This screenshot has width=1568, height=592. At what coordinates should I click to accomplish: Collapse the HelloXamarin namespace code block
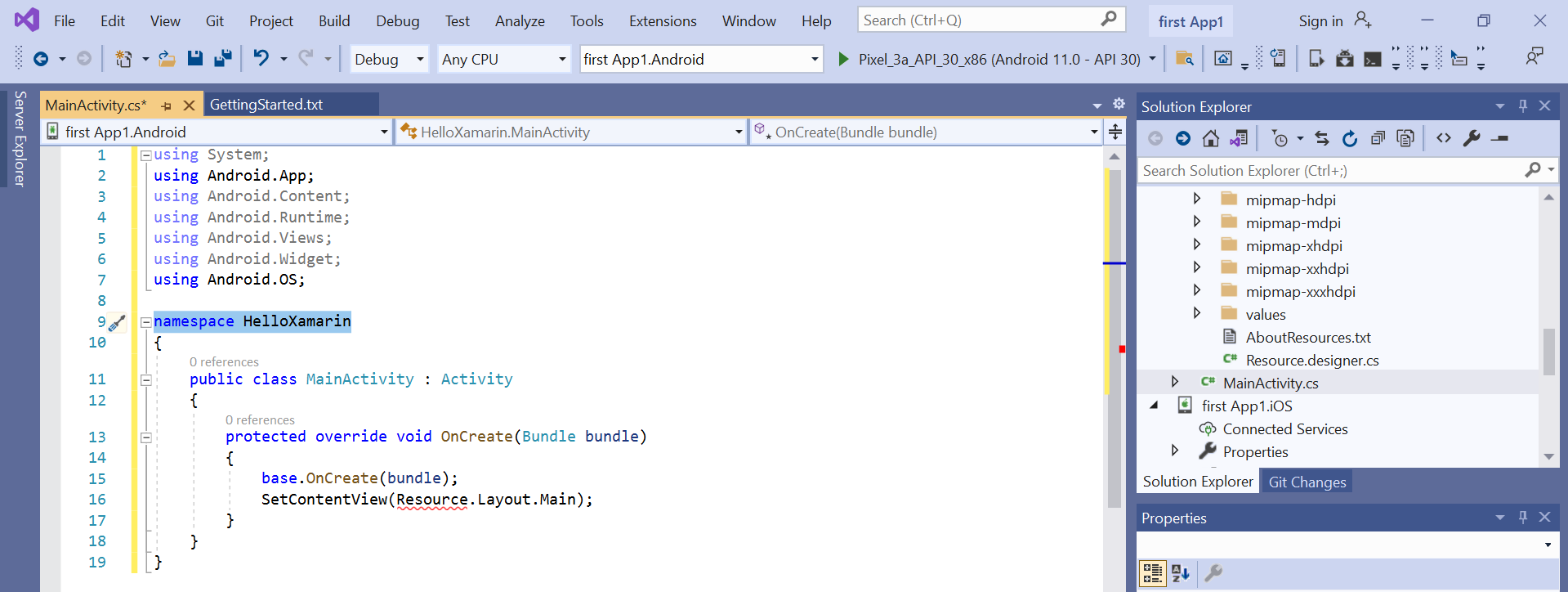coord(145,322)
